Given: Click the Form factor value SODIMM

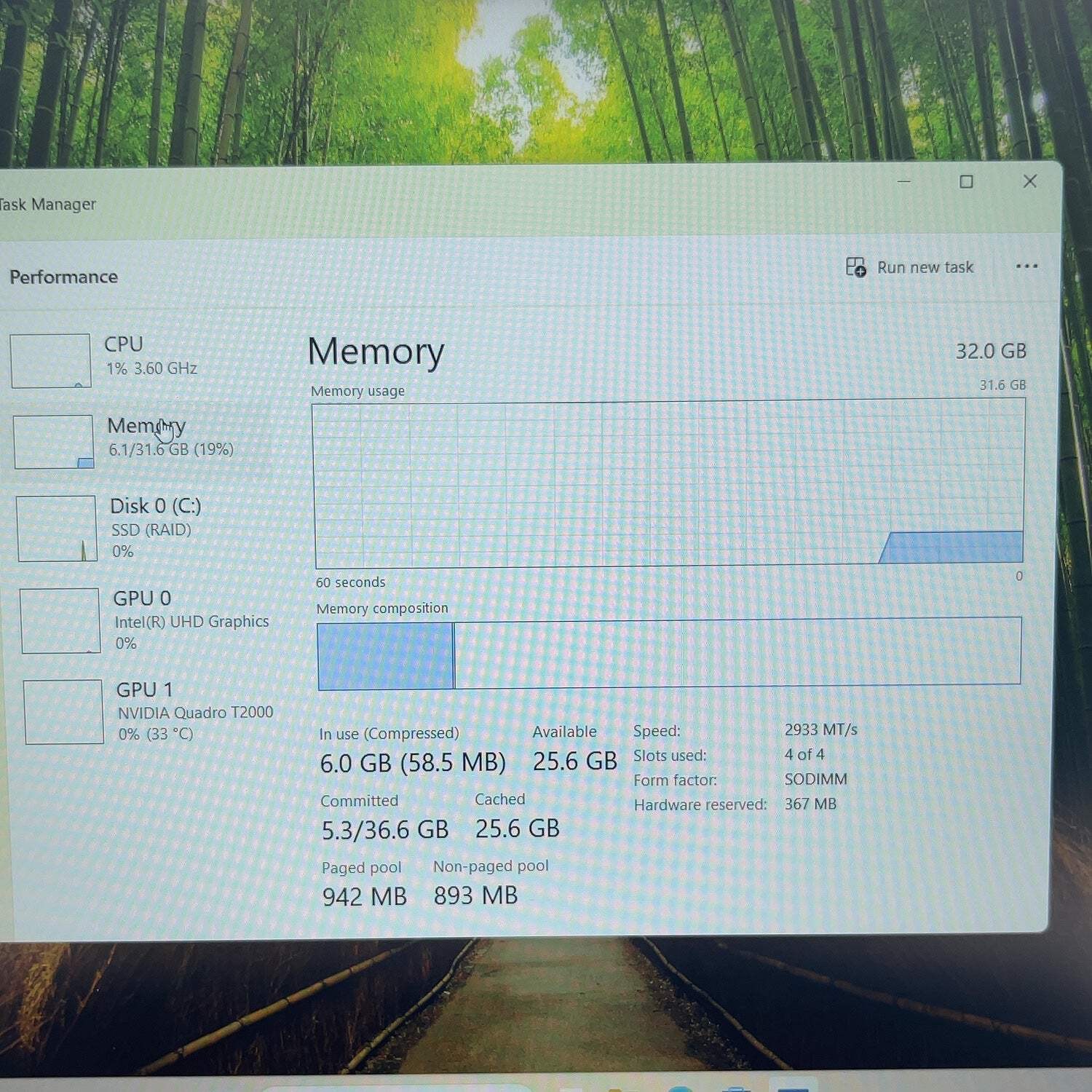Looking at the screenshot, I should (815, 779).
